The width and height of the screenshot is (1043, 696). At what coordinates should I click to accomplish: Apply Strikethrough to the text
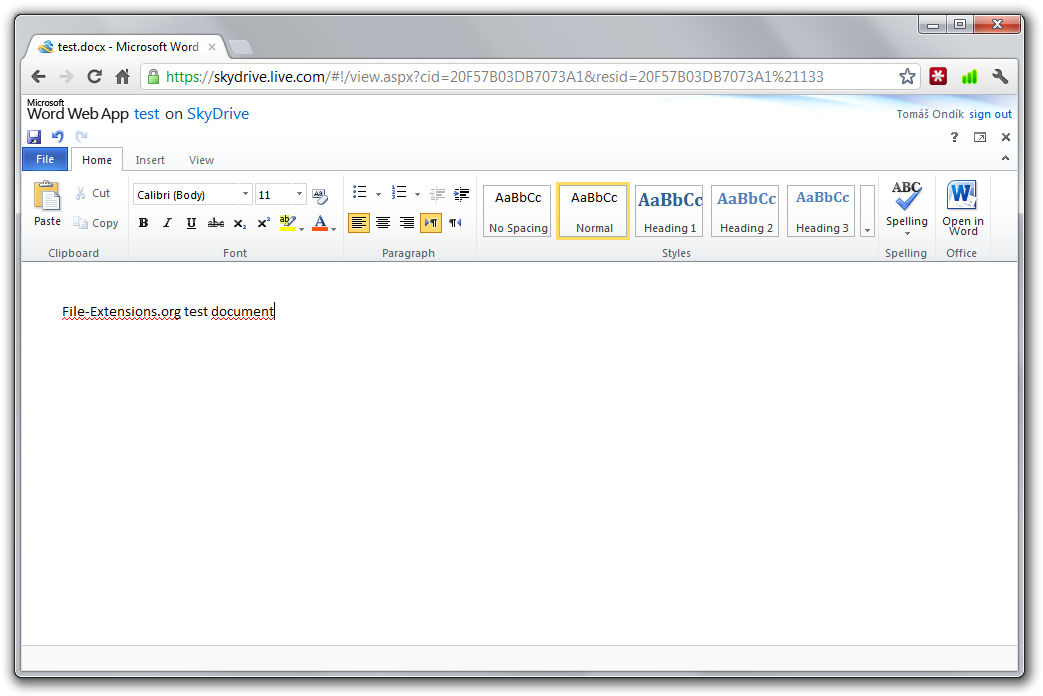[215, 223]
